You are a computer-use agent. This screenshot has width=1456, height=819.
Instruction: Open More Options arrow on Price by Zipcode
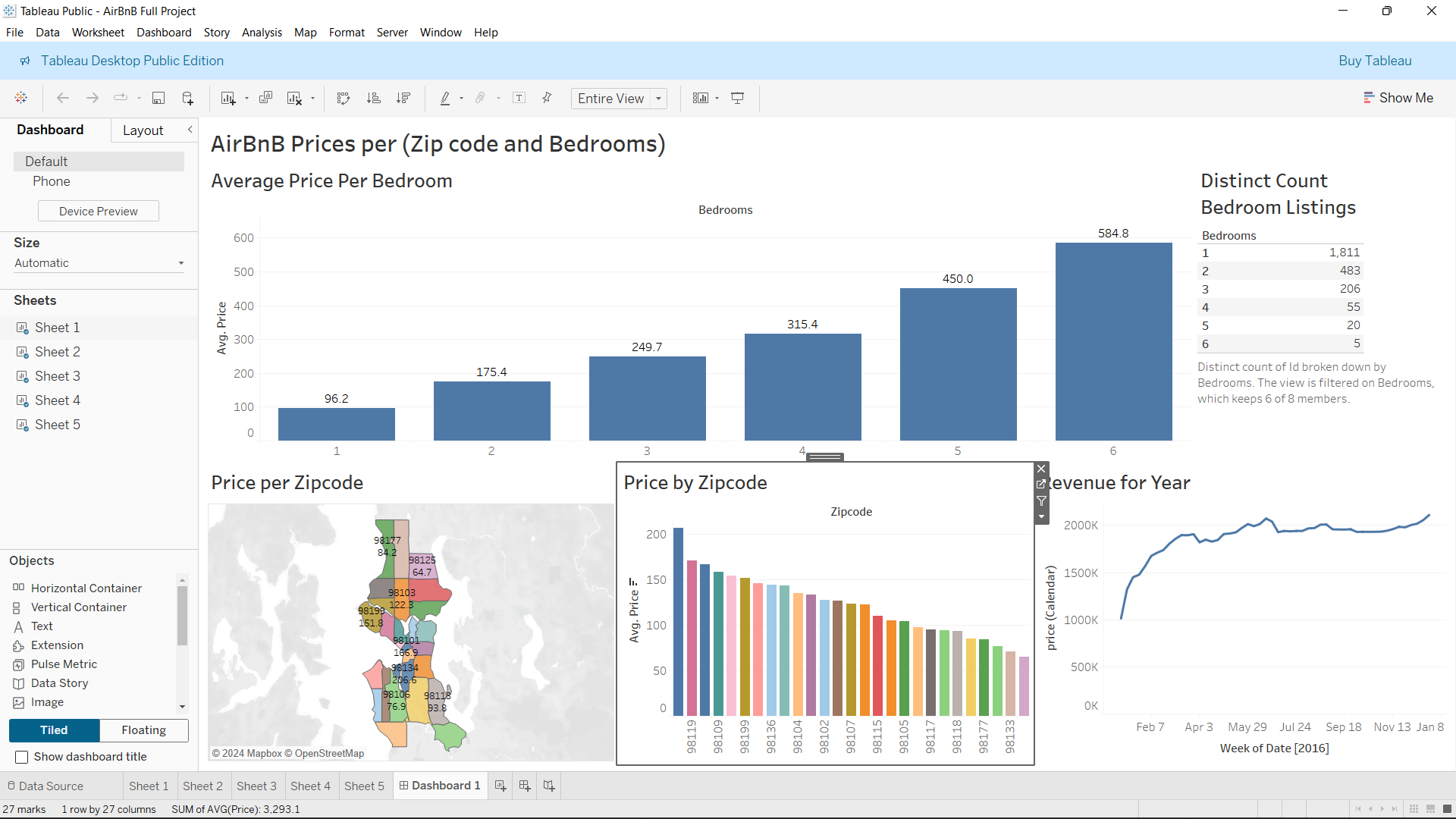[x=1041, y=517]
